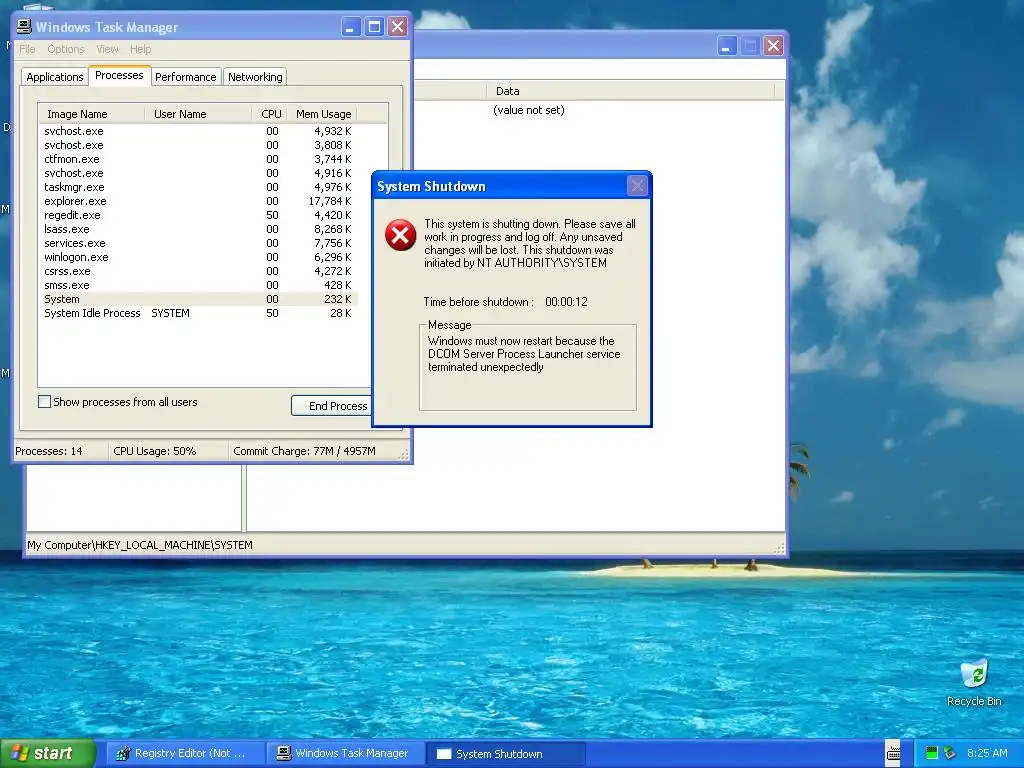Viewport: 1024px width, 768px height.
Task: Open the Recycle Bin desktop icon
Action: (x=974, y=683)
